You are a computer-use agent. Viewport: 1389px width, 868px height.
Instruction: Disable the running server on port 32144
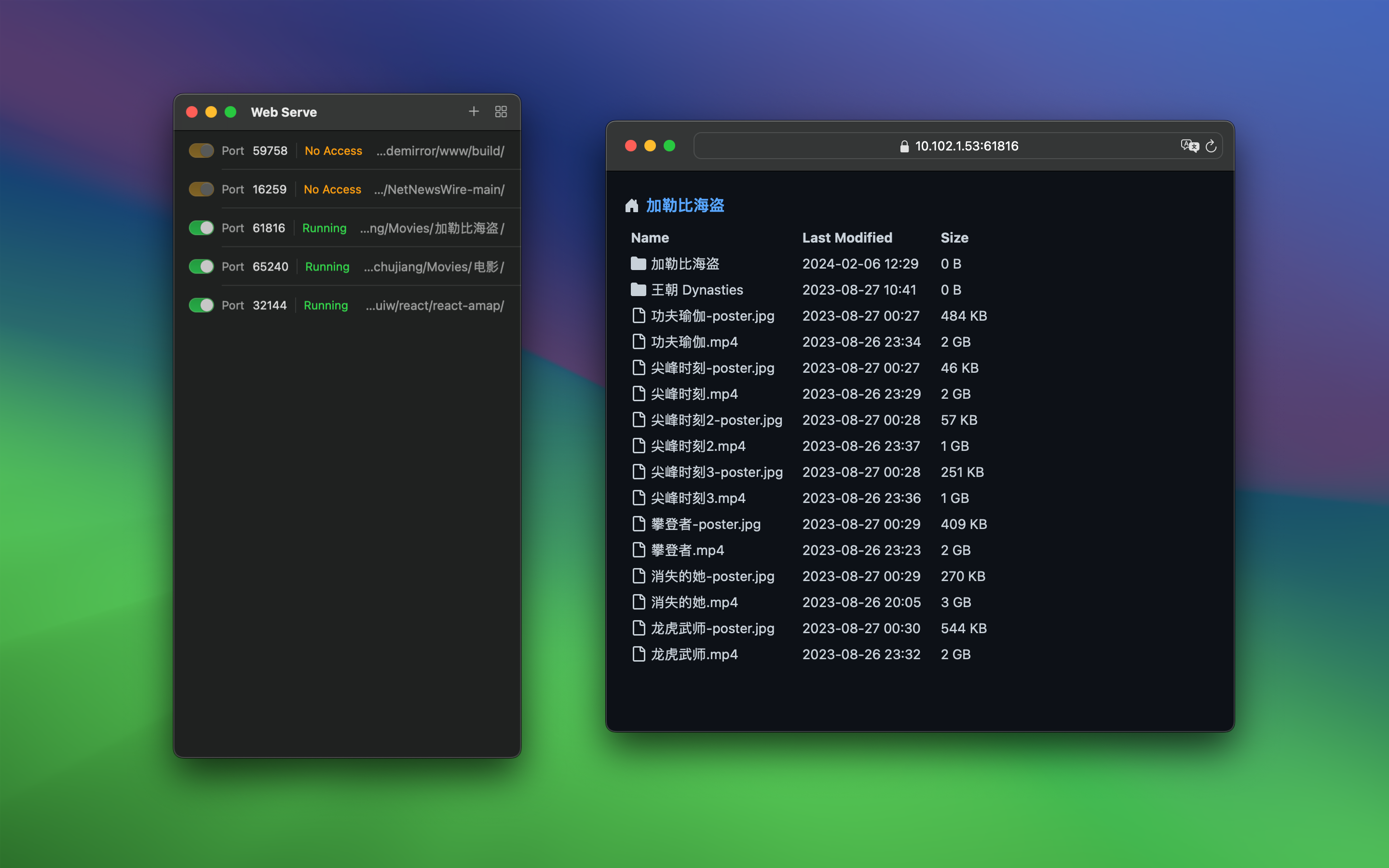click(201, 305)
